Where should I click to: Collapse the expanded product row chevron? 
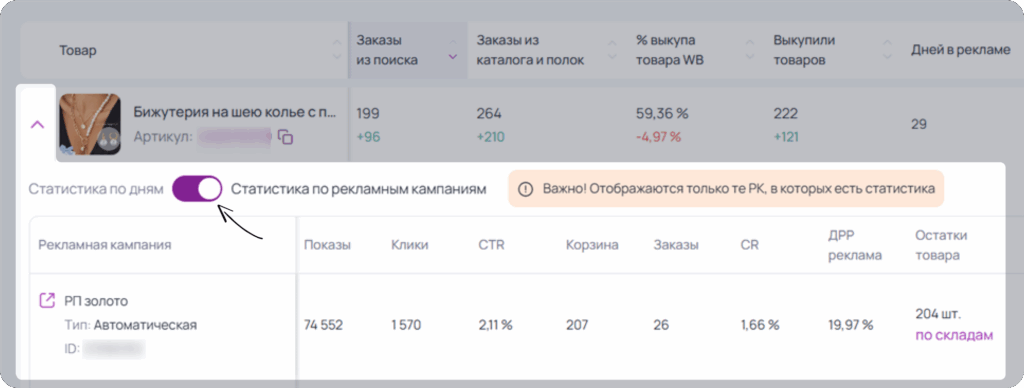coord(38,124)
